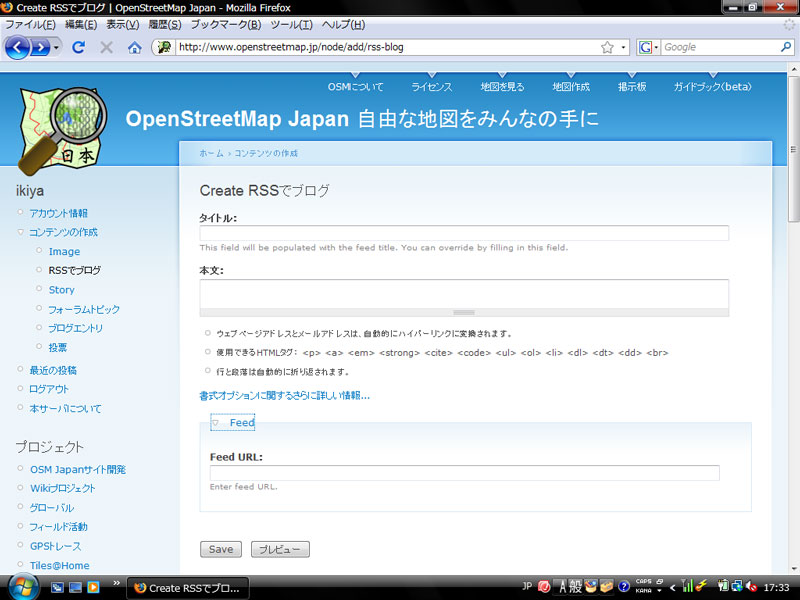Open フィールド活動 project link
The image size is (800, 600).
[x=58, y=527]
